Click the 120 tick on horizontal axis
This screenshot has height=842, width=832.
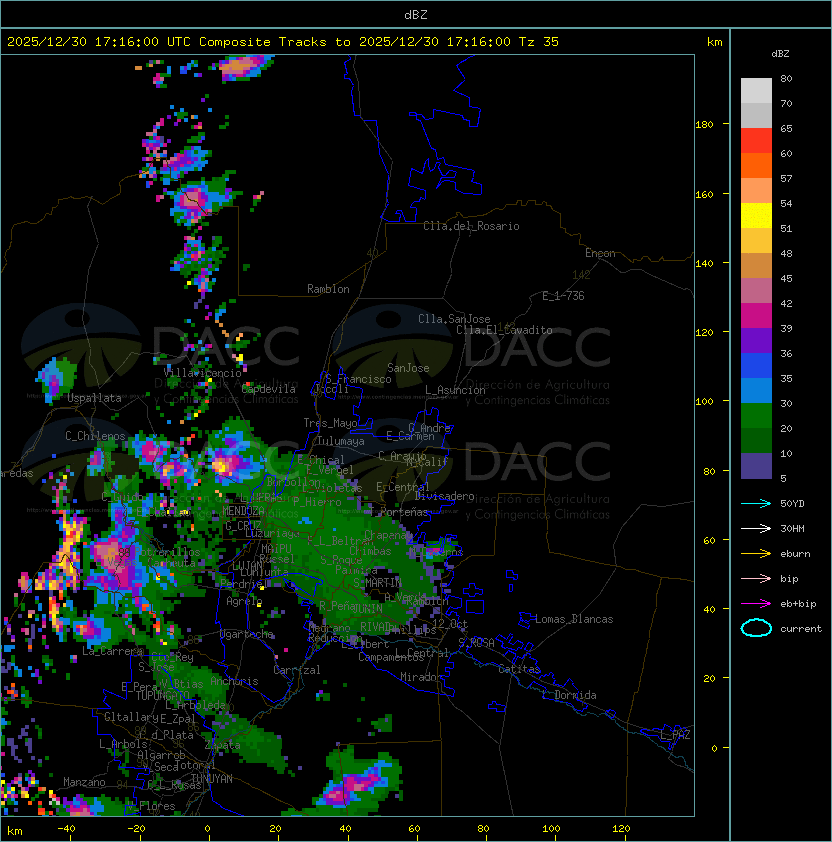(x=621, y=829)
